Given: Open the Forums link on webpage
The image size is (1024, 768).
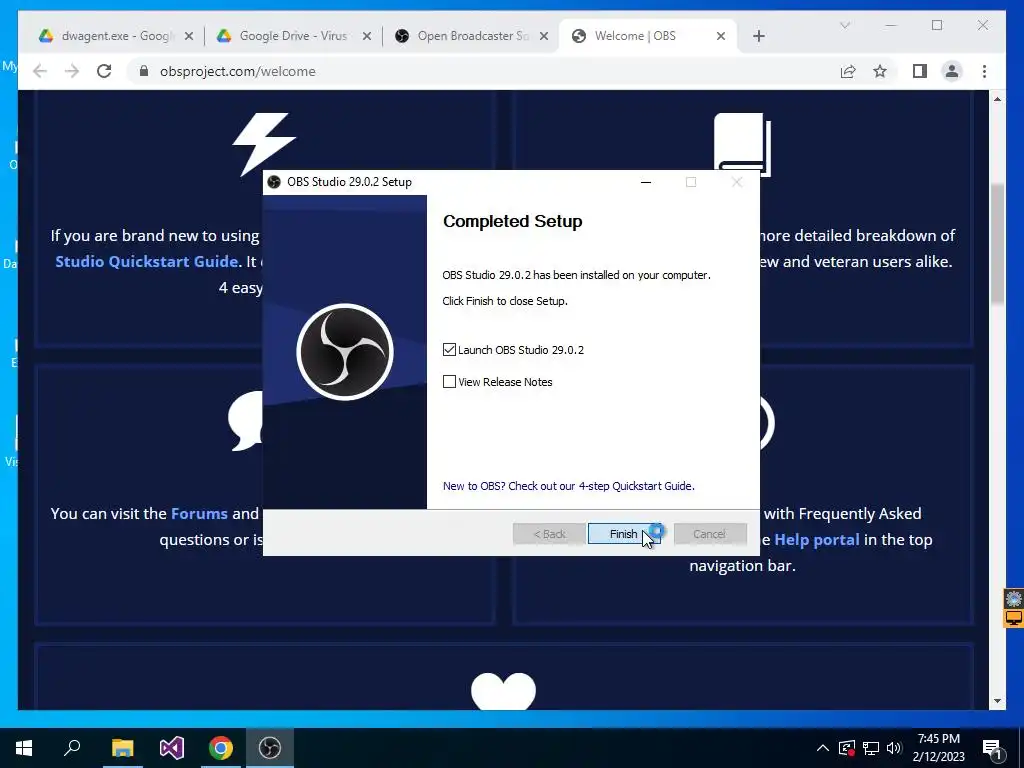Looking at the screenshot, I should point(199,513).
